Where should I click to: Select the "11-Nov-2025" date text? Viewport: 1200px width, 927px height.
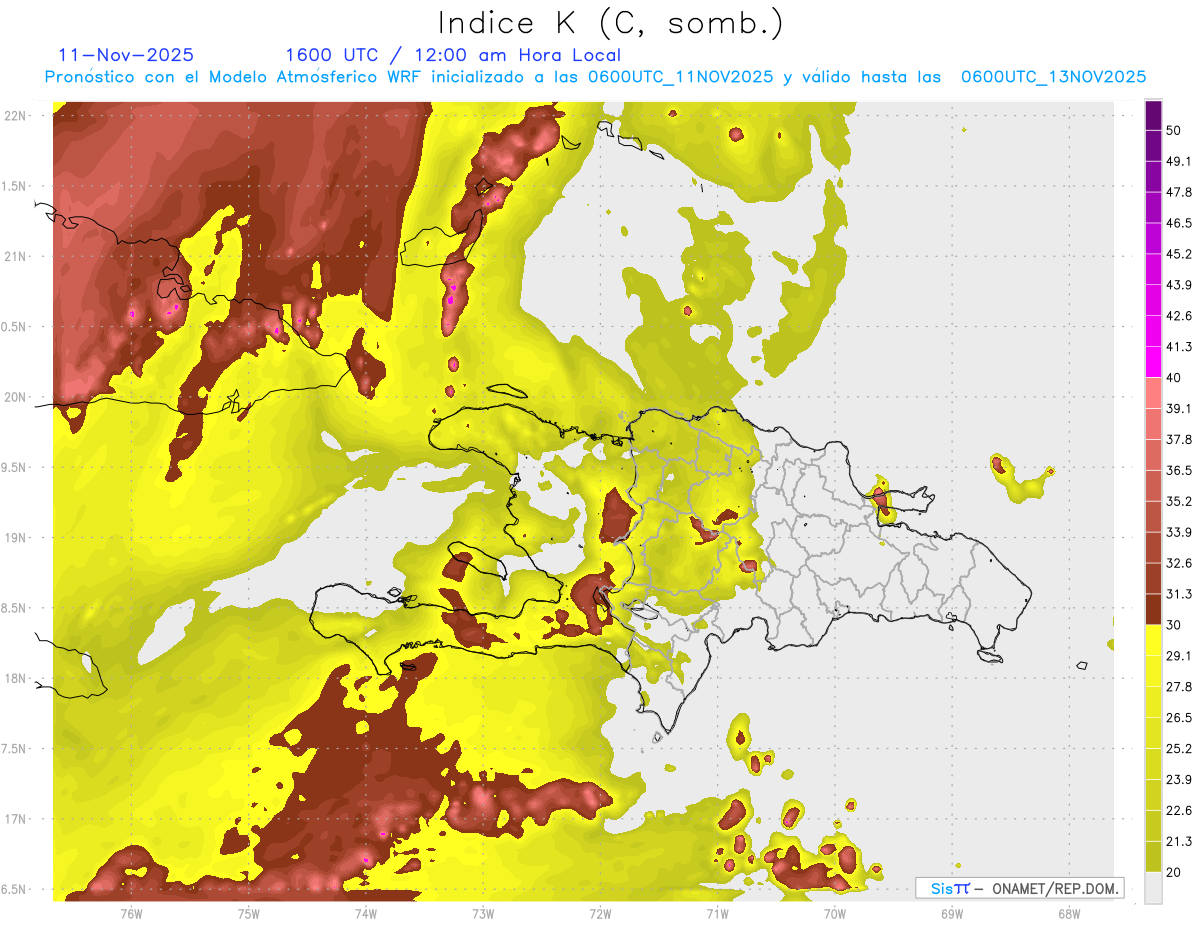click(x=126, y=55)
